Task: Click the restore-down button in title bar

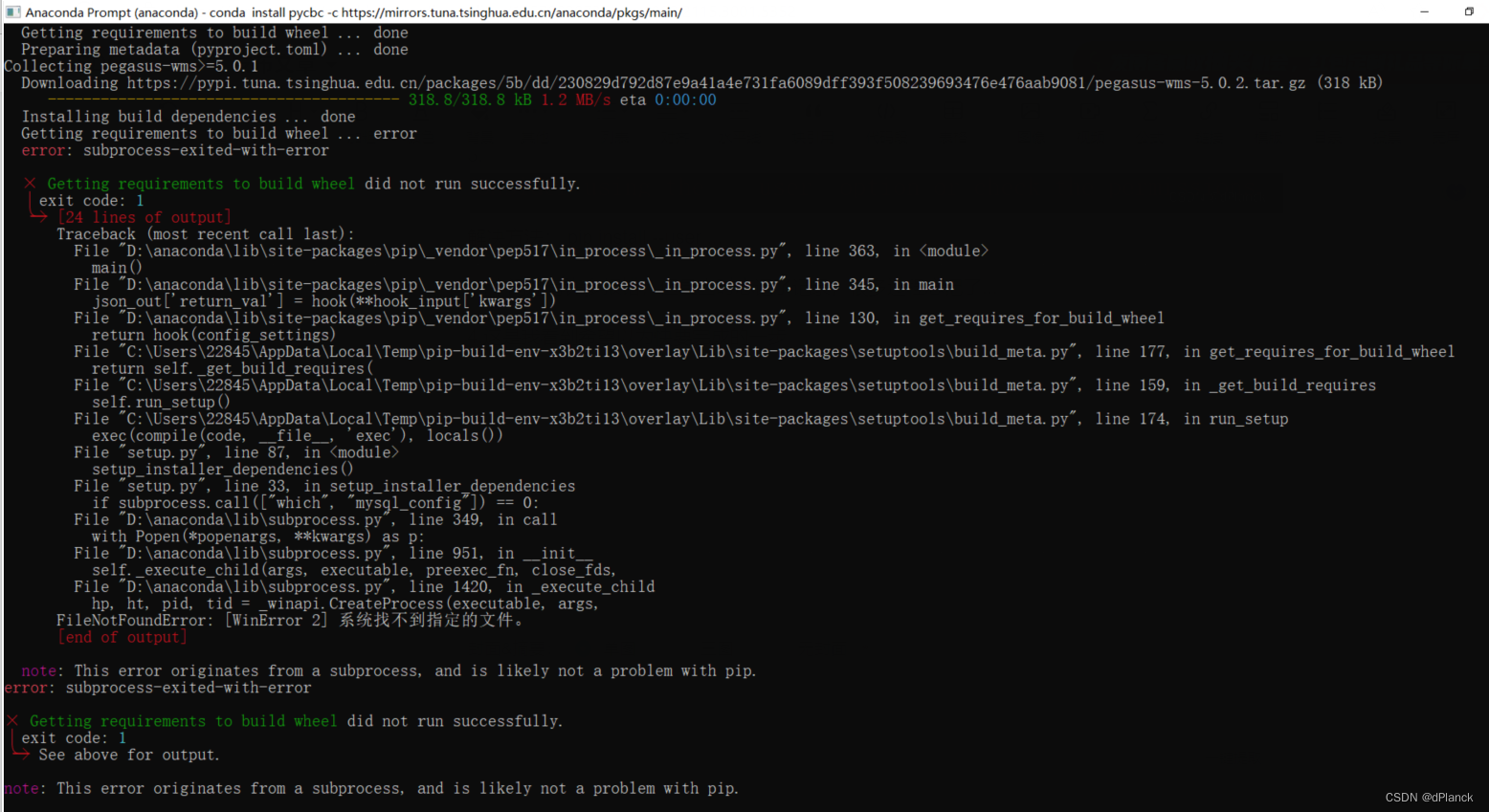Action: point(1469,11)
